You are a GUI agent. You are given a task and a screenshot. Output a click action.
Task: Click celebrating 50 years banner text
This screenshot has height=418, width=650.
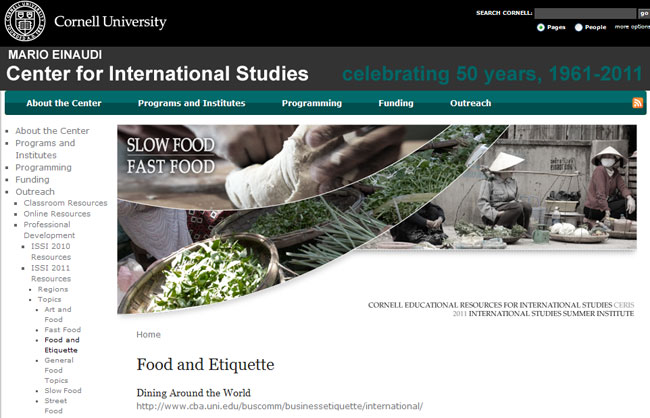point(492,74)
